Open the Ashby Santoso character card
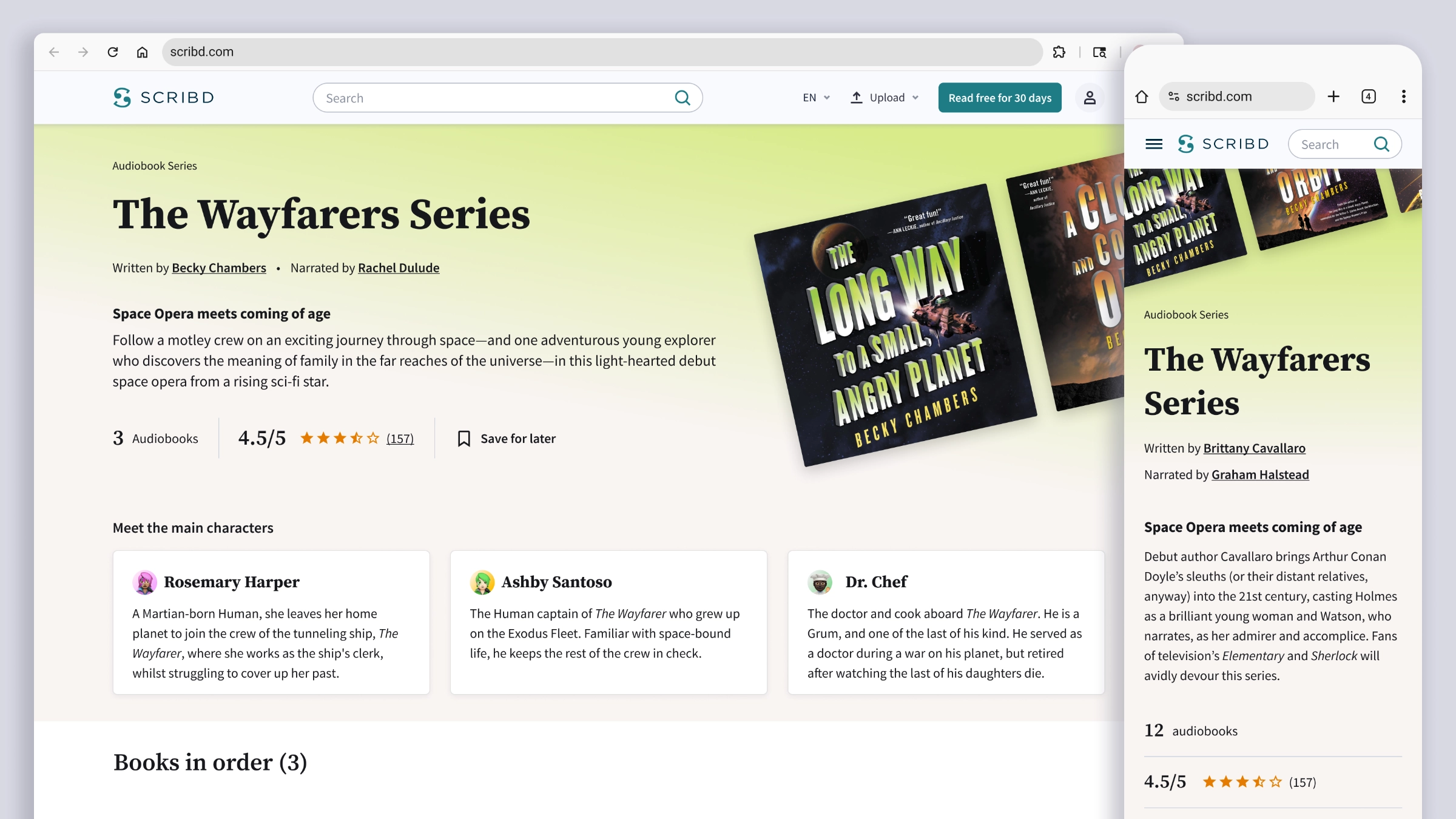 point(608,622)
